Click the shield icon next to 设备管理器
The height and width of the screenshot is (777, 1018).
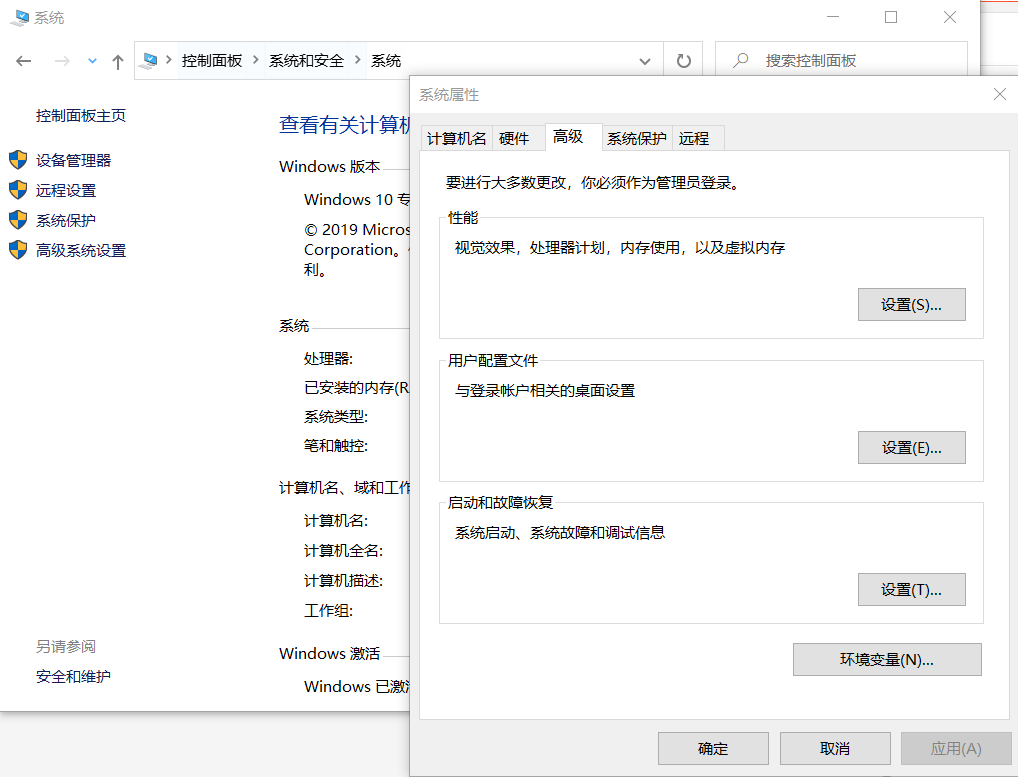tap(18, 160)
